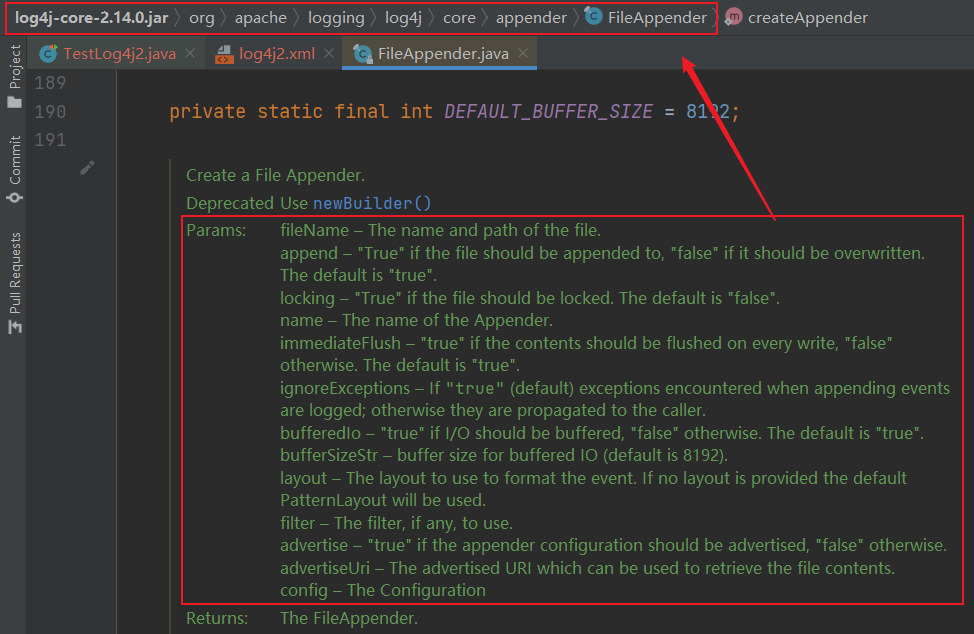Select the logging breadcrumb segment
Viewport: 974px width, 634px height.
click(335, 17)
